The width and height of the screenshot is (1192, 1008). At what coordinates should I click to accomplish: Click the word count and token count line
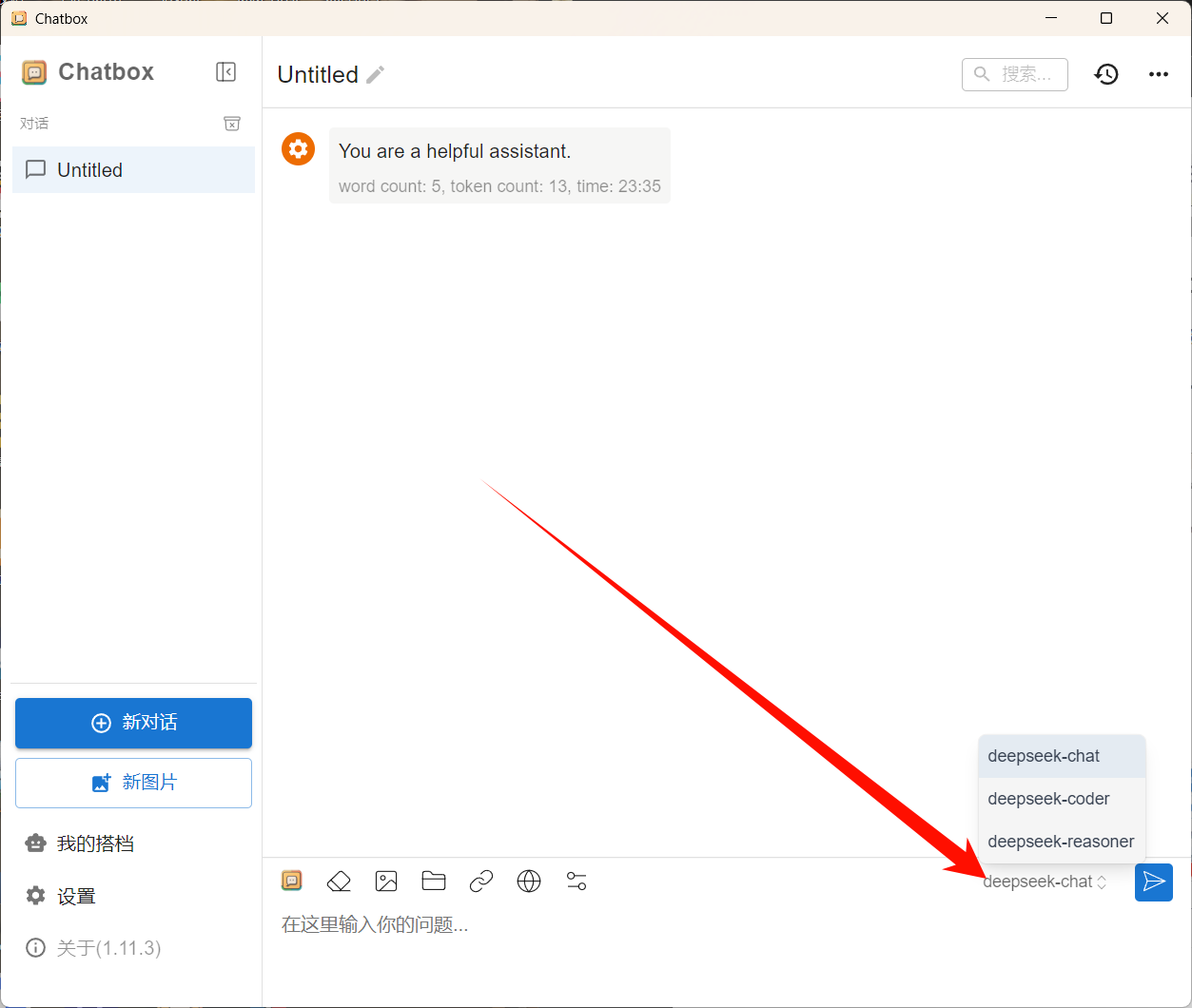click(x=499, y=186)
